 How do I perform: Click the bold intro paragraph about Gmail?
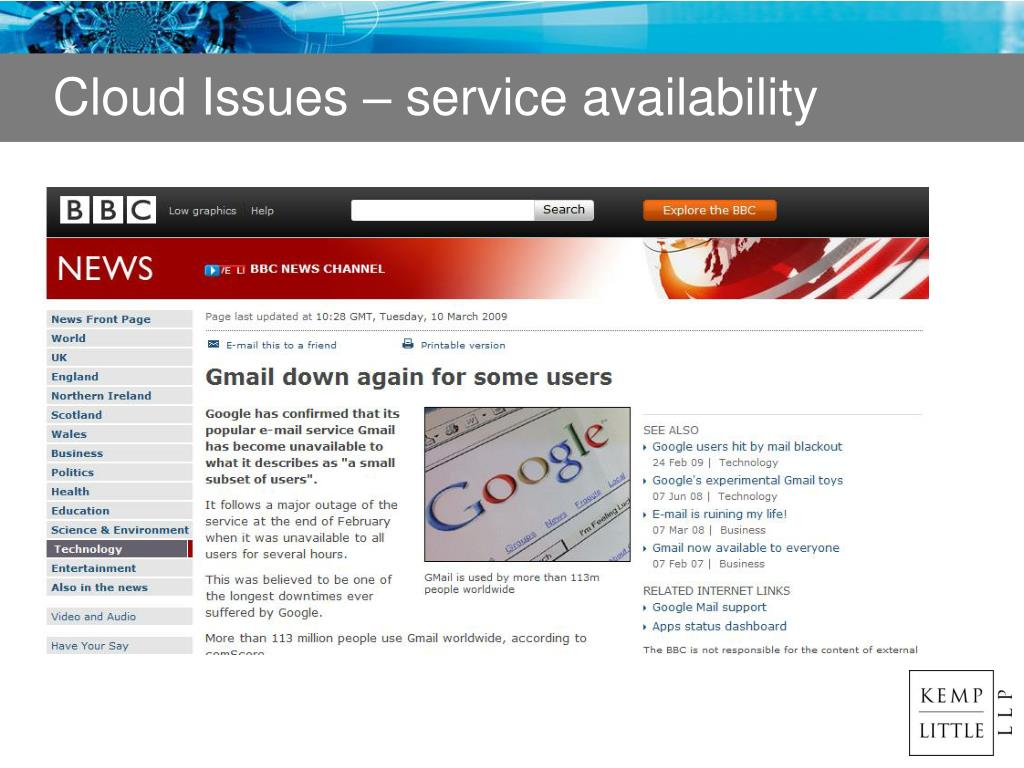click(x=302, y=446)
